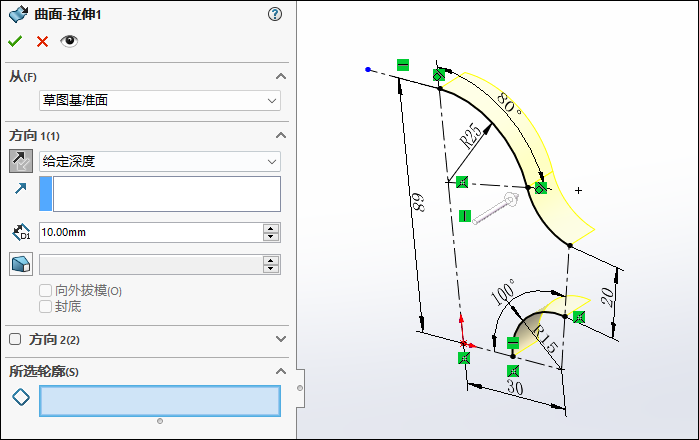Click the blue endpoint of the construction line
The image size is (699, 440).
coord(368,70)
